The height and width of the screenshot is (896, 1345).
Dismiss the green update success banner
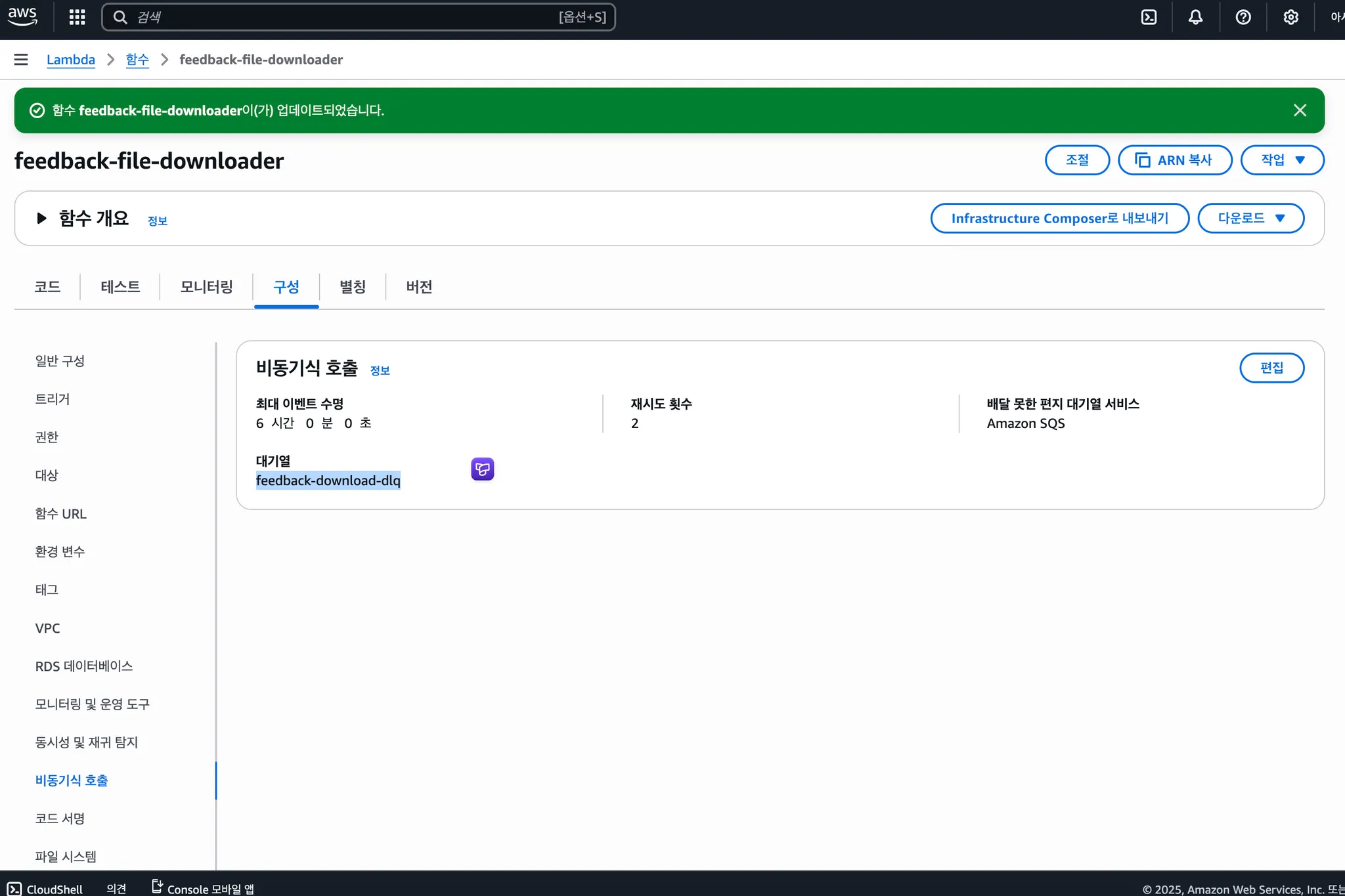click(x=1299, y=110)
